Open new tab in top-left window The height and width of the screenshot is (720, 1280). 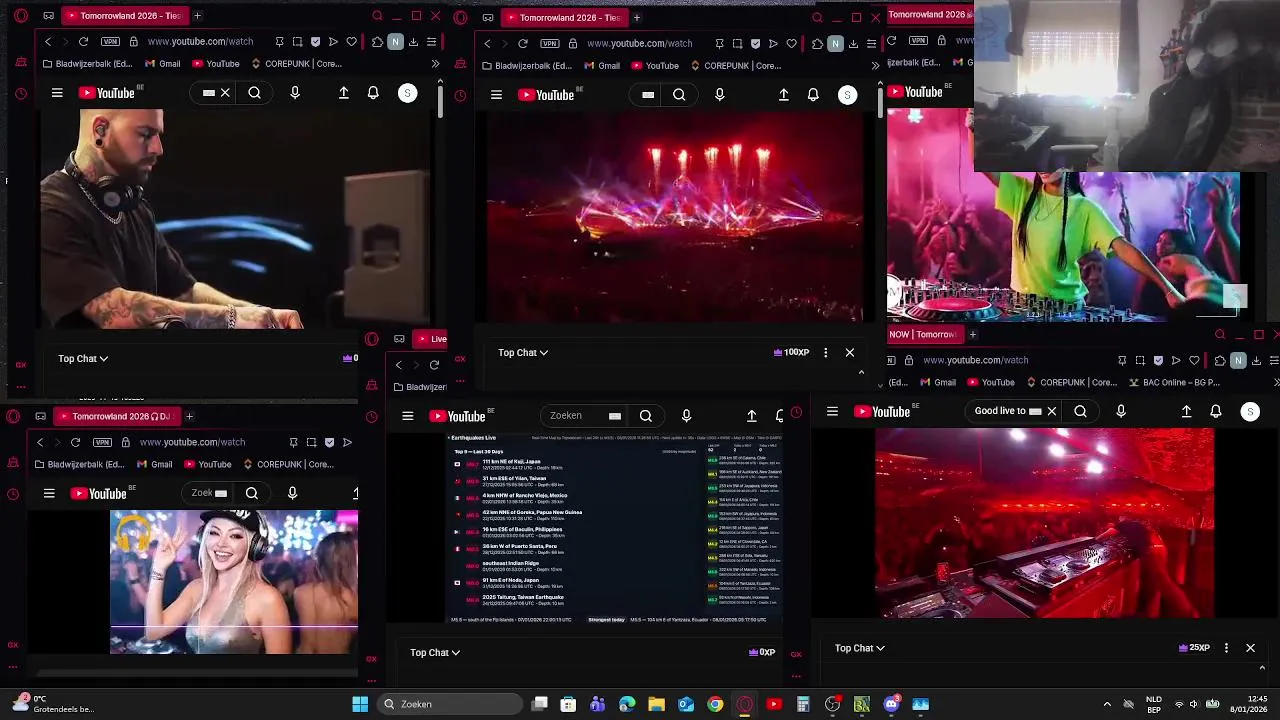(x=197, y=16)
